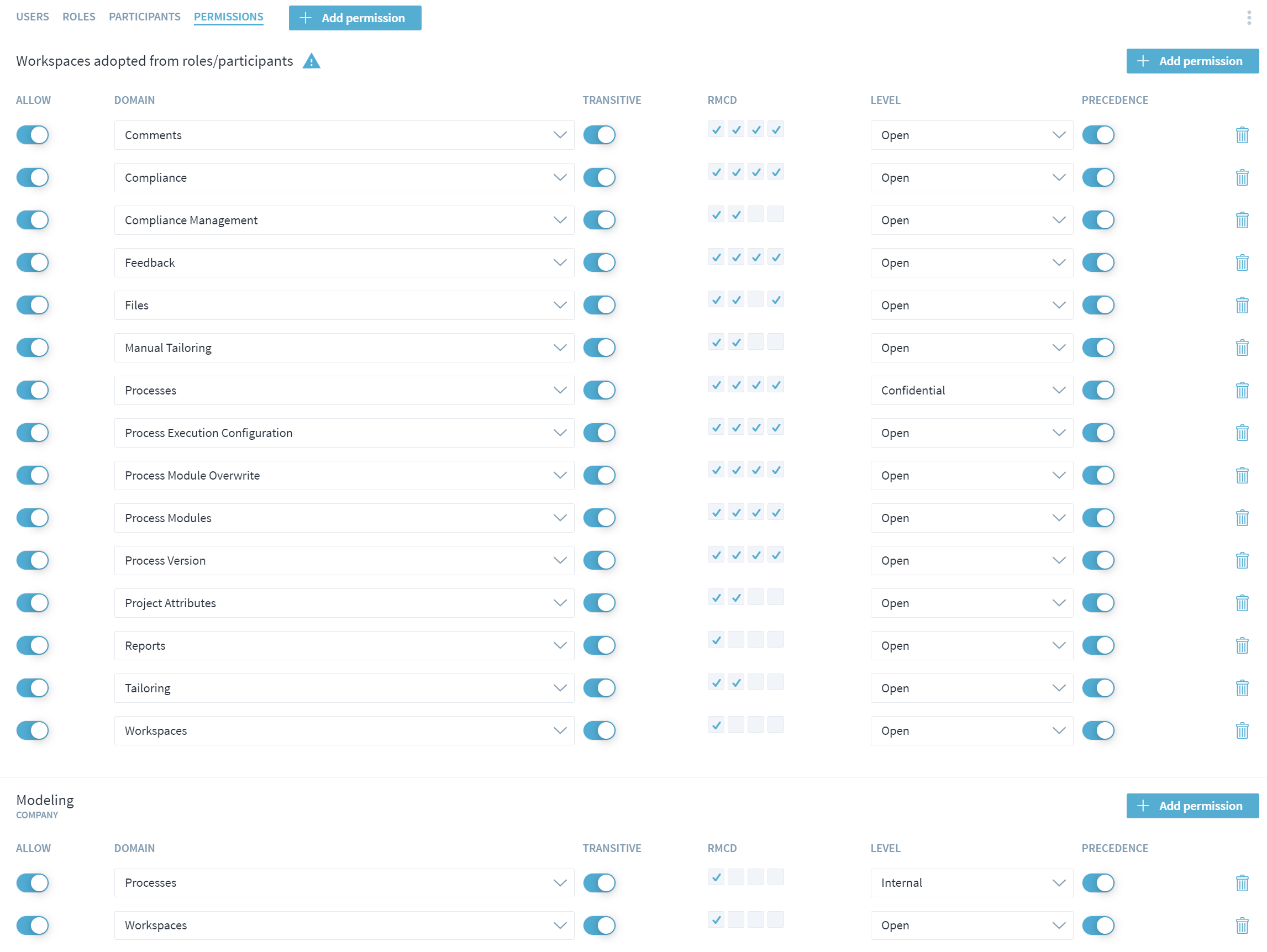Delete the Tailoring permission row
The height and width of the screenshot is (952, 1267).
[x=1241, y=688]
